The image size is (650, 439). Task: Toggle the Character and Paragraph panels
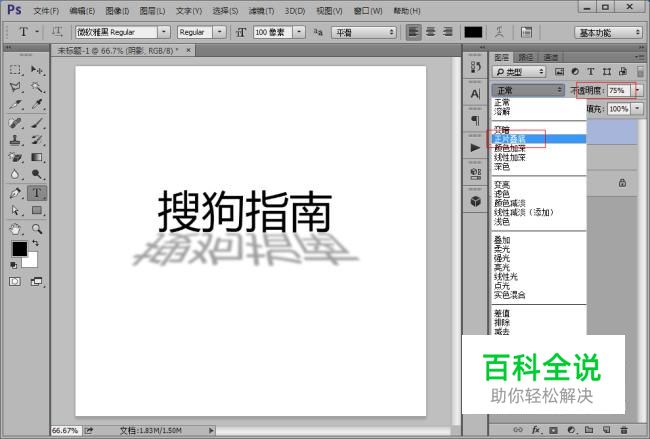[526, 32]
